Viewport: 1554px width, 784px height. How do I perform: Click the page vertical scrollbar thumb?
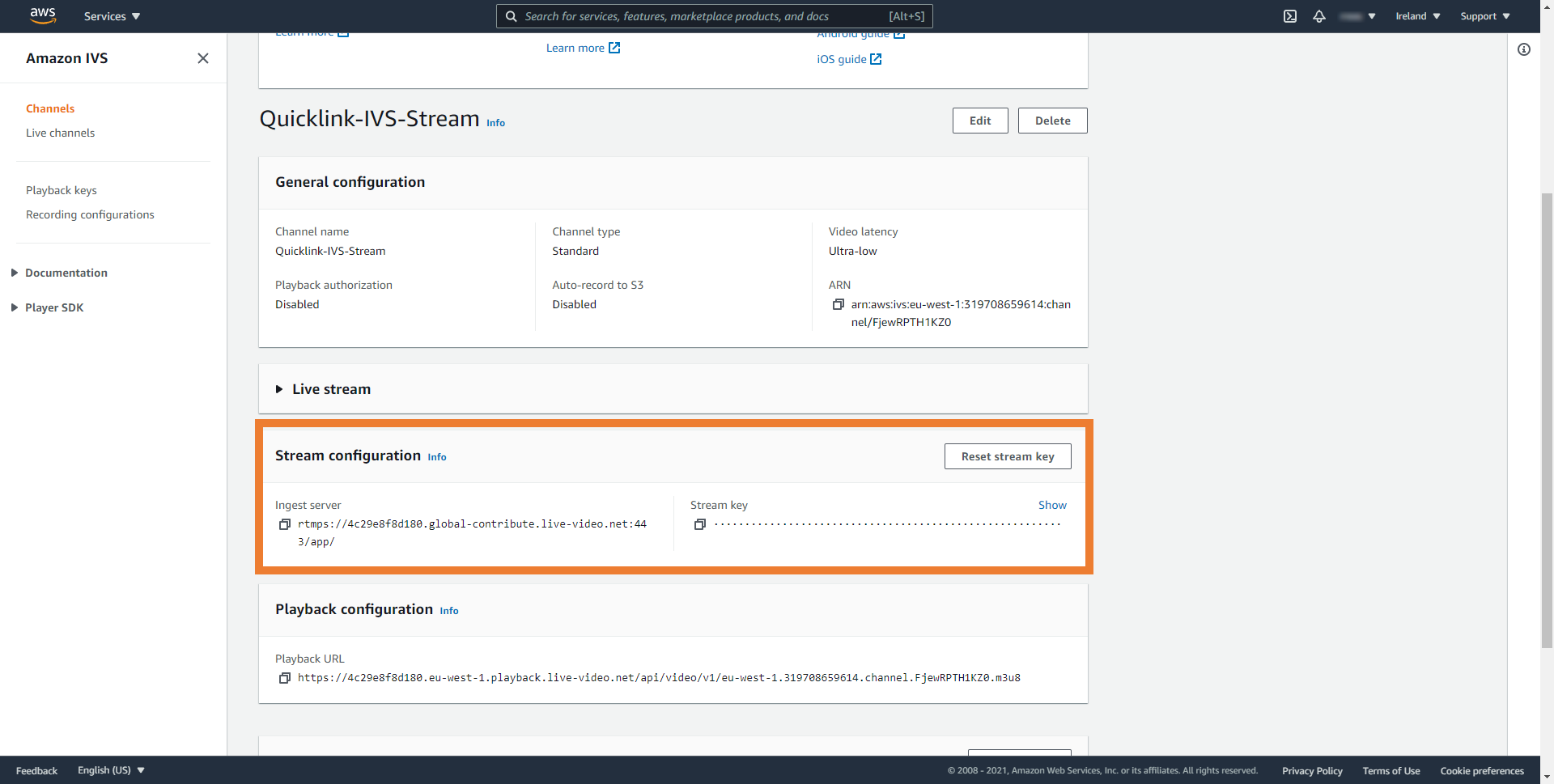coord(1547,421)
